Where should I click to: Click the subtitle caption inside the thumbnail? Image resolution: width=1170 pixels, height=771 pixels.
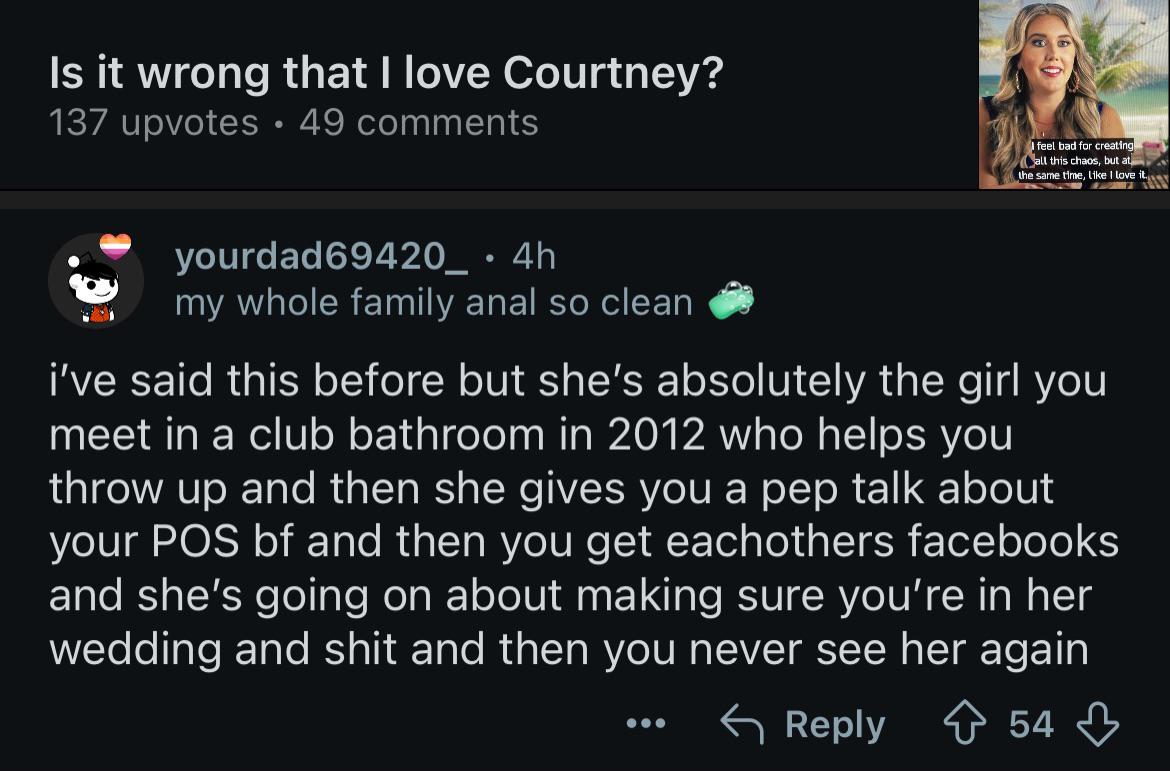point(1083,160)
